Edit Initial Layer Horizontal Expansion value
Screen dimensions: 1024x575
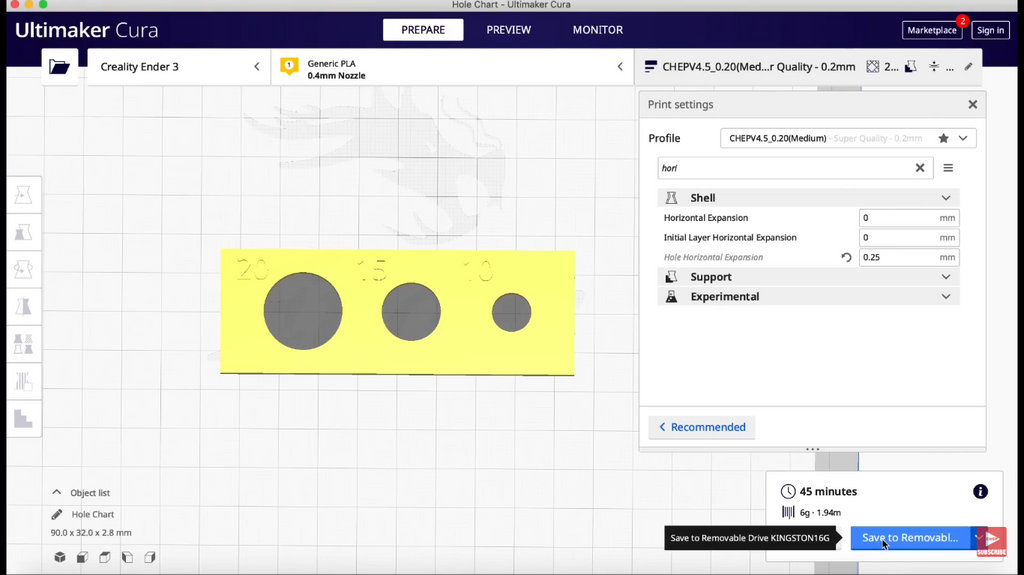909,237
